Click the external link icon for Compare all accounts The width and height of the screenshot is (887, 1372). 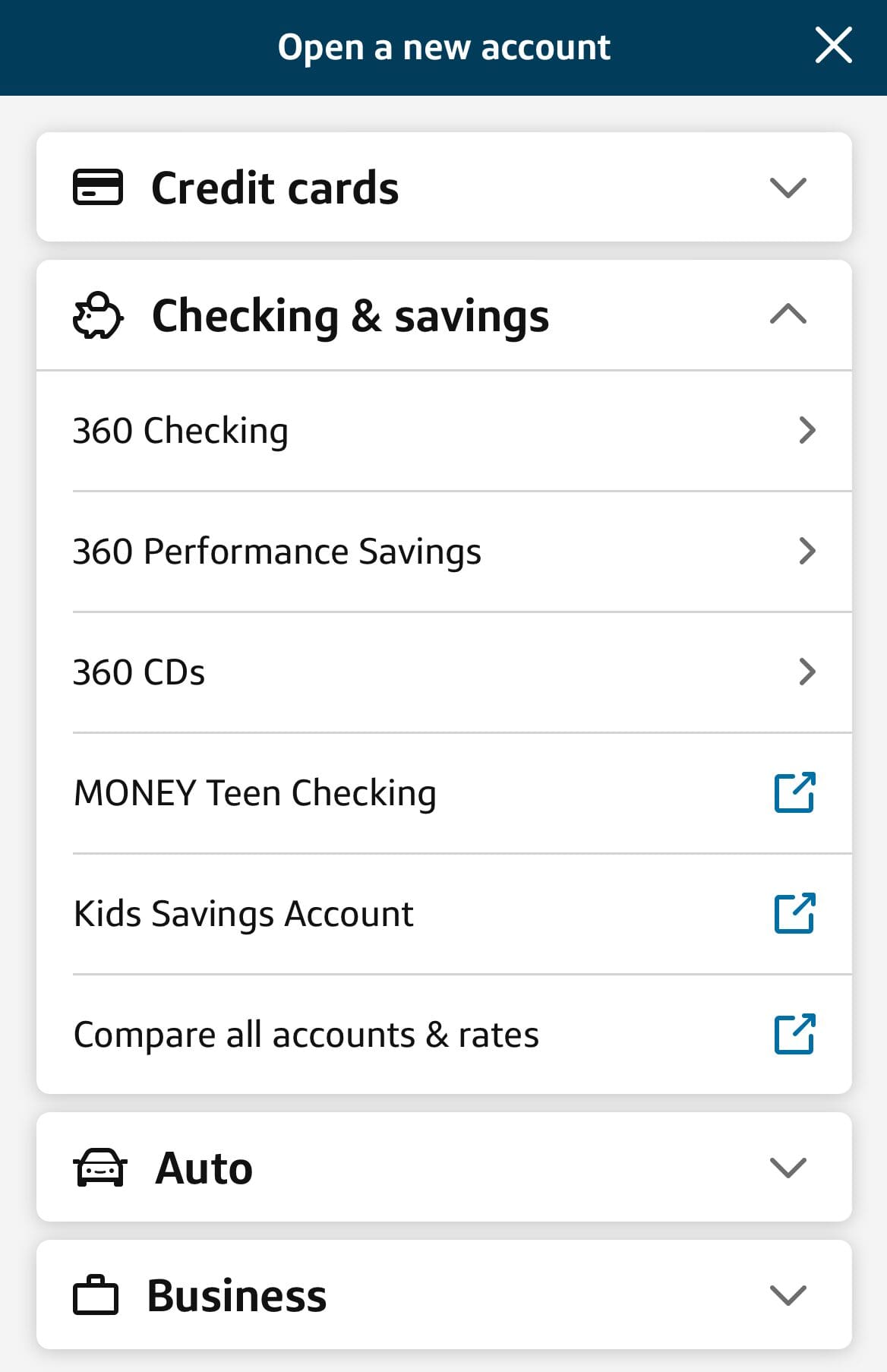(x=794, y=1035)
